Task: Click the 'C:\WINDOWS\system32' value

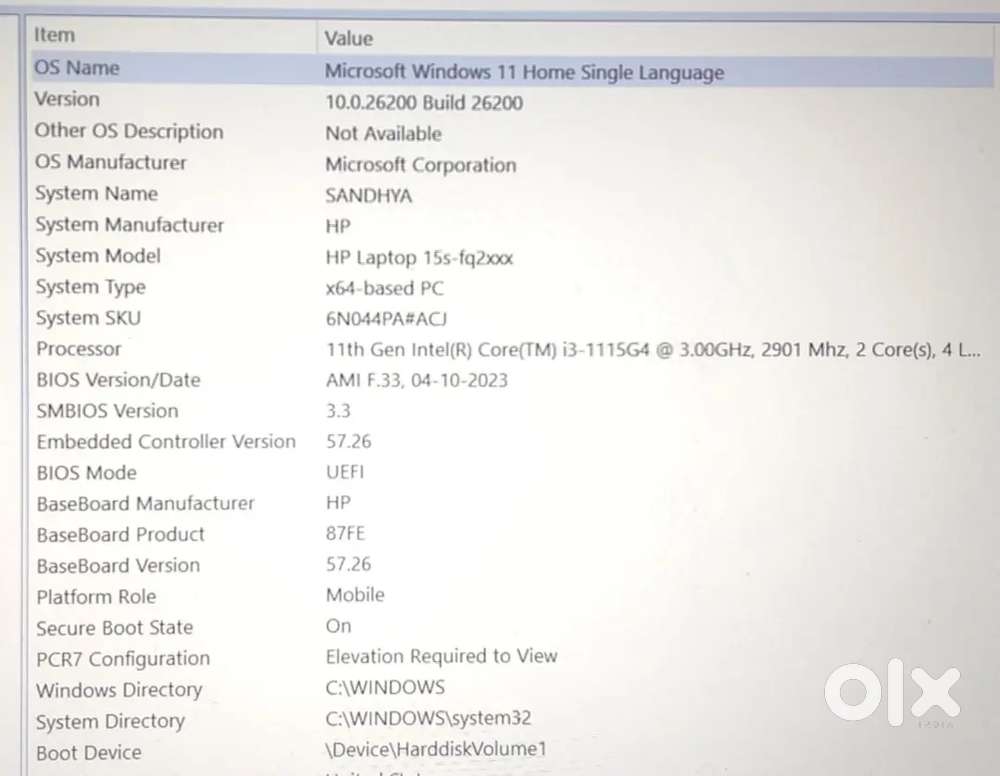Action: pos(428,719)
